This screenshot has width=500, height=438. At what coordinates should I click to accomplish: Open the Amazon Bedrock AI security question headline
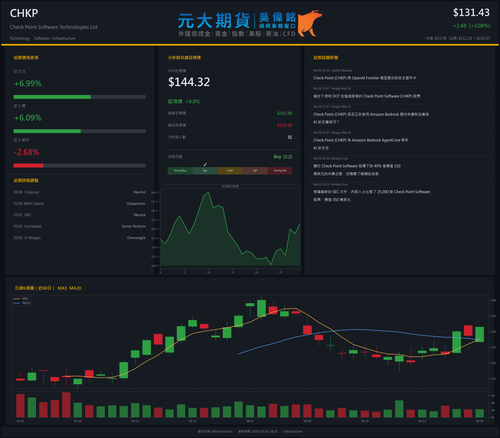371,118
